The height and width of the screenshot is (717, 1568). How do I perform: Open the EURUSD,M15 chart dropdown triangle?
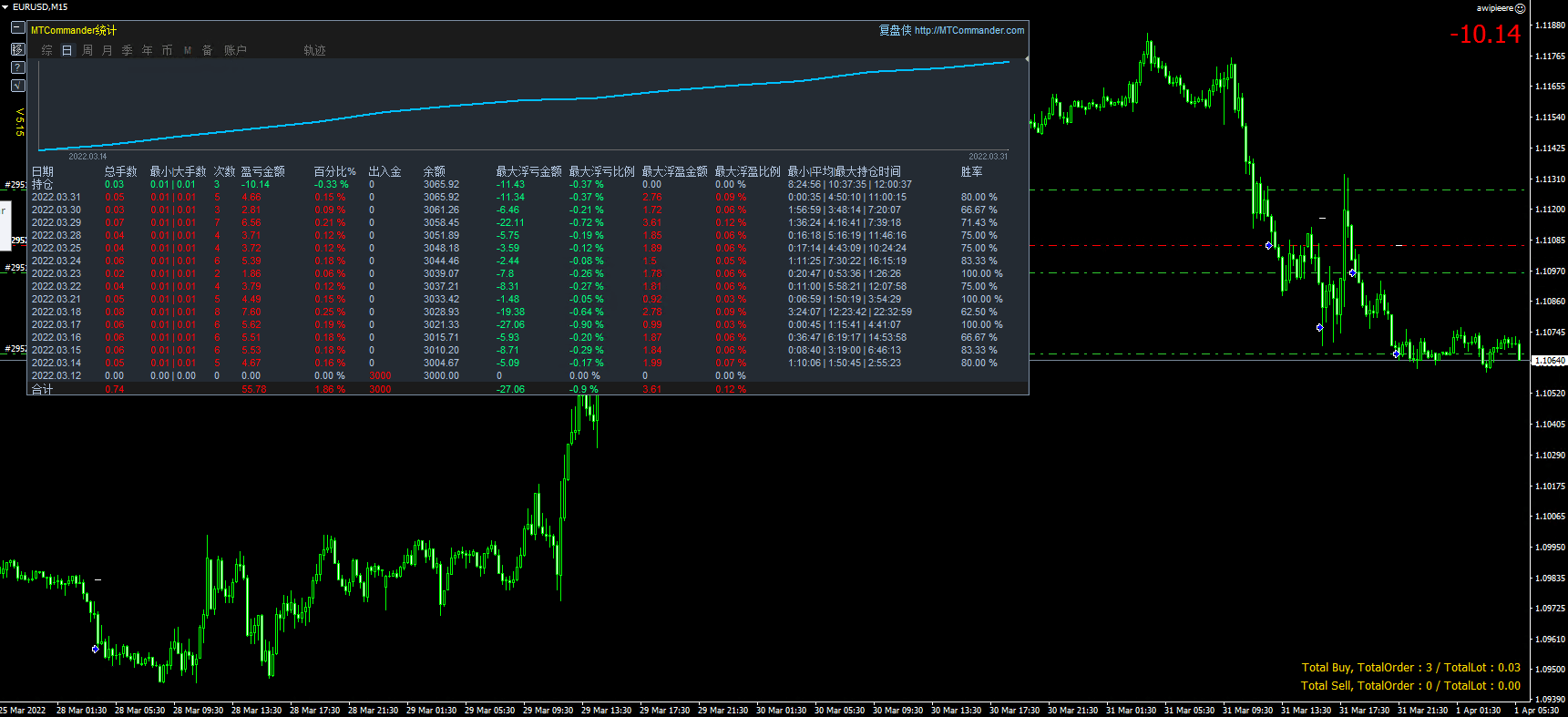5,6
